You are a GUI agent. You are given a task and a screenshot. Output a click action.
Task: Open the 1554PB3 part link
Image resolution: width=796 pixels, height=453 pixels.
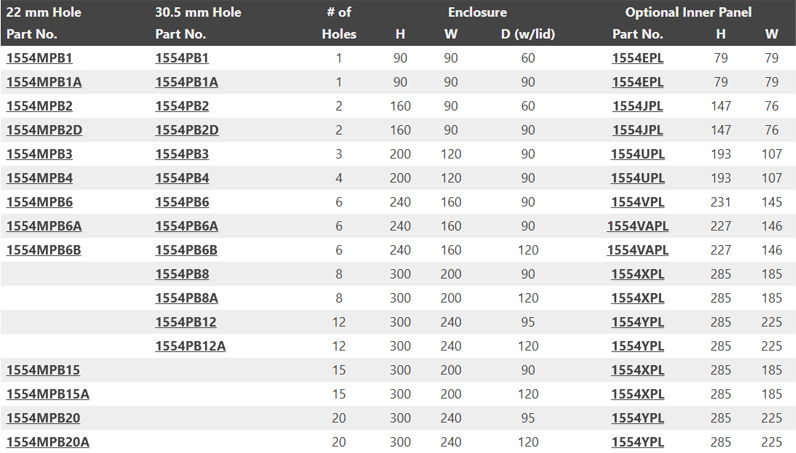point(182,154)
